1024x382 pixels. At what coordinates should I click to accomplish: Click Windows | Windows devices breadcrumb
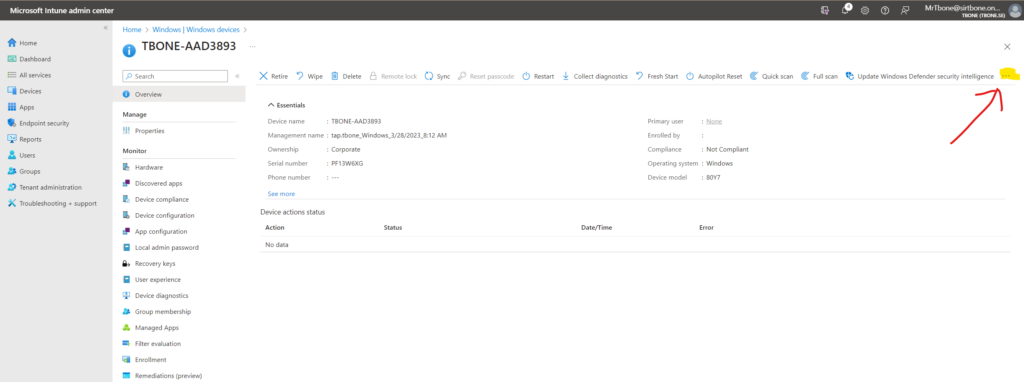click(196, 29)
